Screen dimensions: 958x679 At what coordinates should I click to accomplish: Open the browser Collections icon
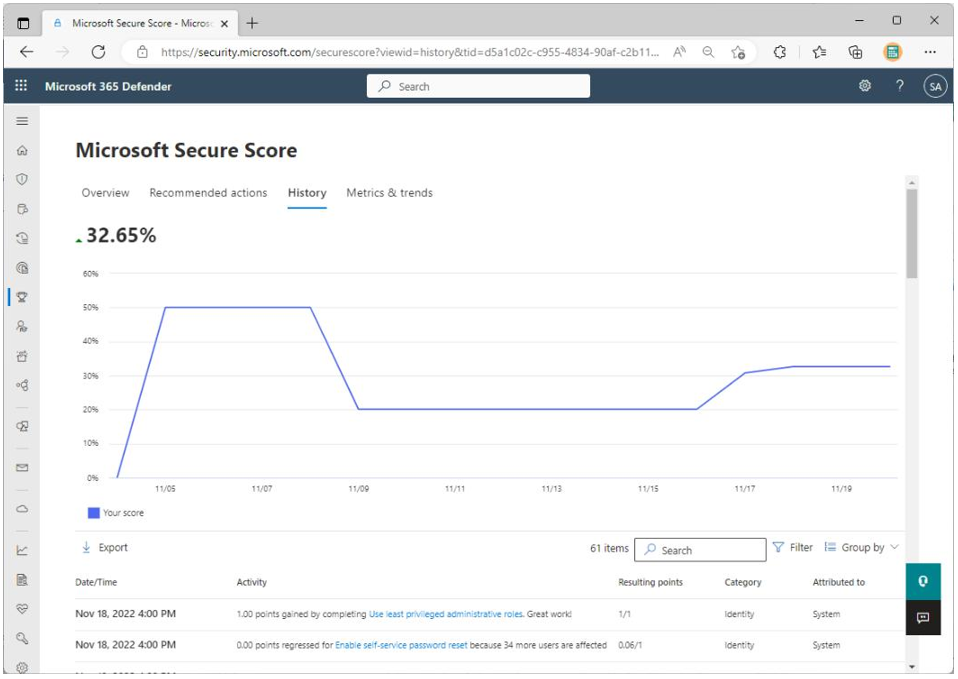coord(855,52)
